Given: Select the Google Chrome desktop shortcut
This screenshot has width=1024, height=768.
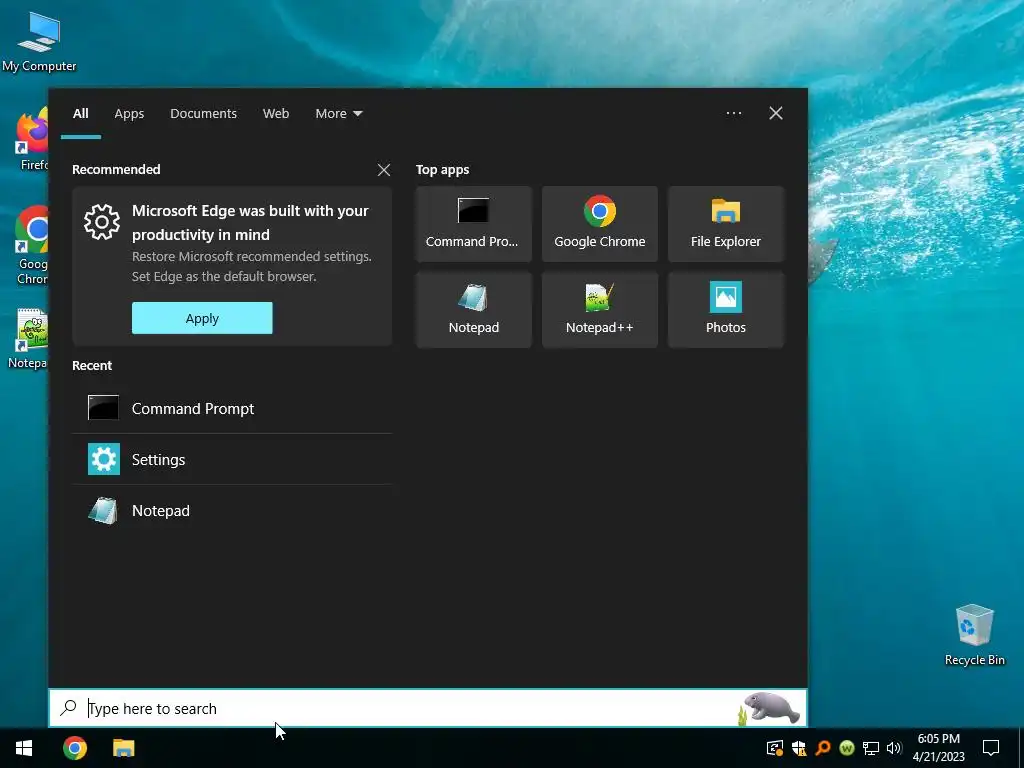Looking at the screenshot, I should coord(31,245).
